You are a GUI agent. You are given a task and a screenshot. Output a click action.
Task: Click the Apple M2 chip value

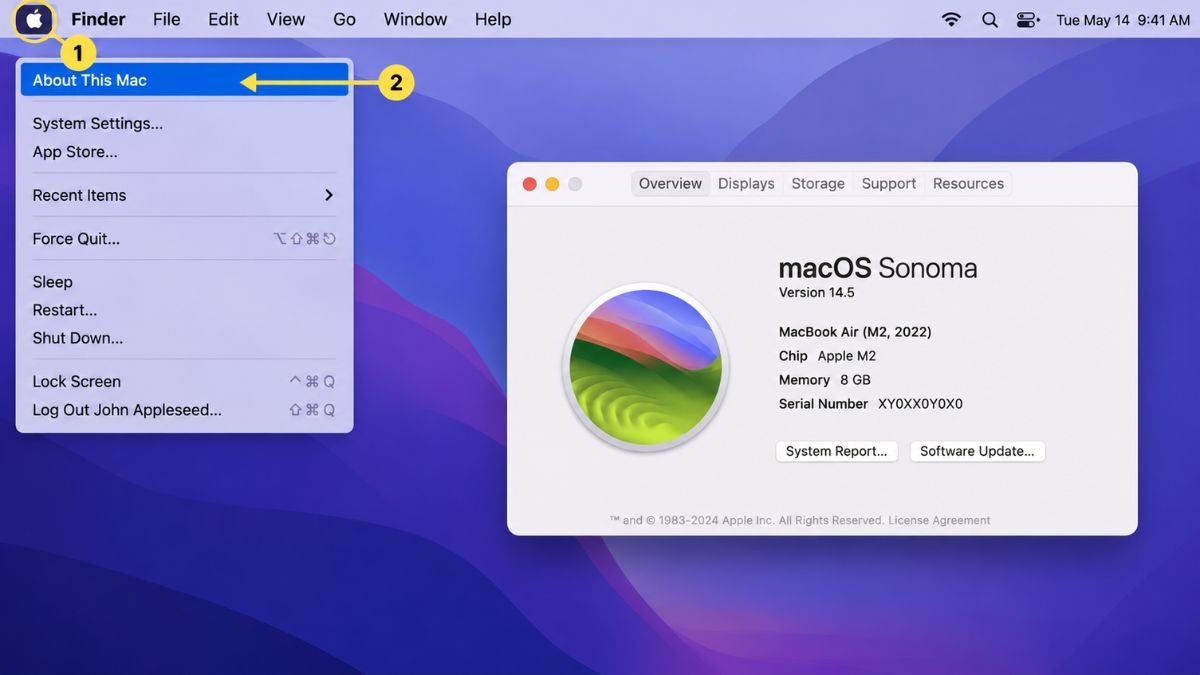coord(847,356)
